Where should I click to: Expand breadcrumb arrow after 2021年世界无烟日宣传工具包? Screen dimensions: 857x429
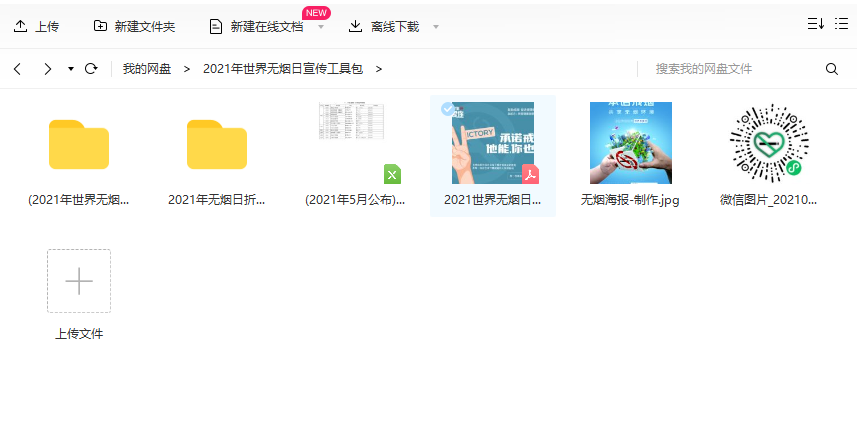(378, 69)
